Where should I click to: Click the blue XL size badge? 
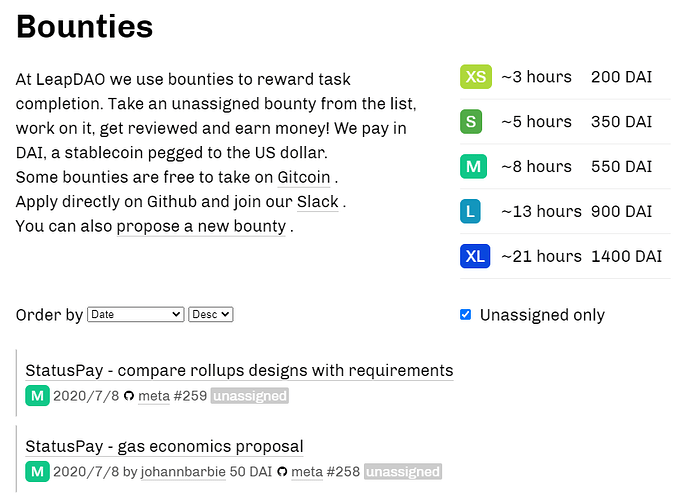pos(475,256)
